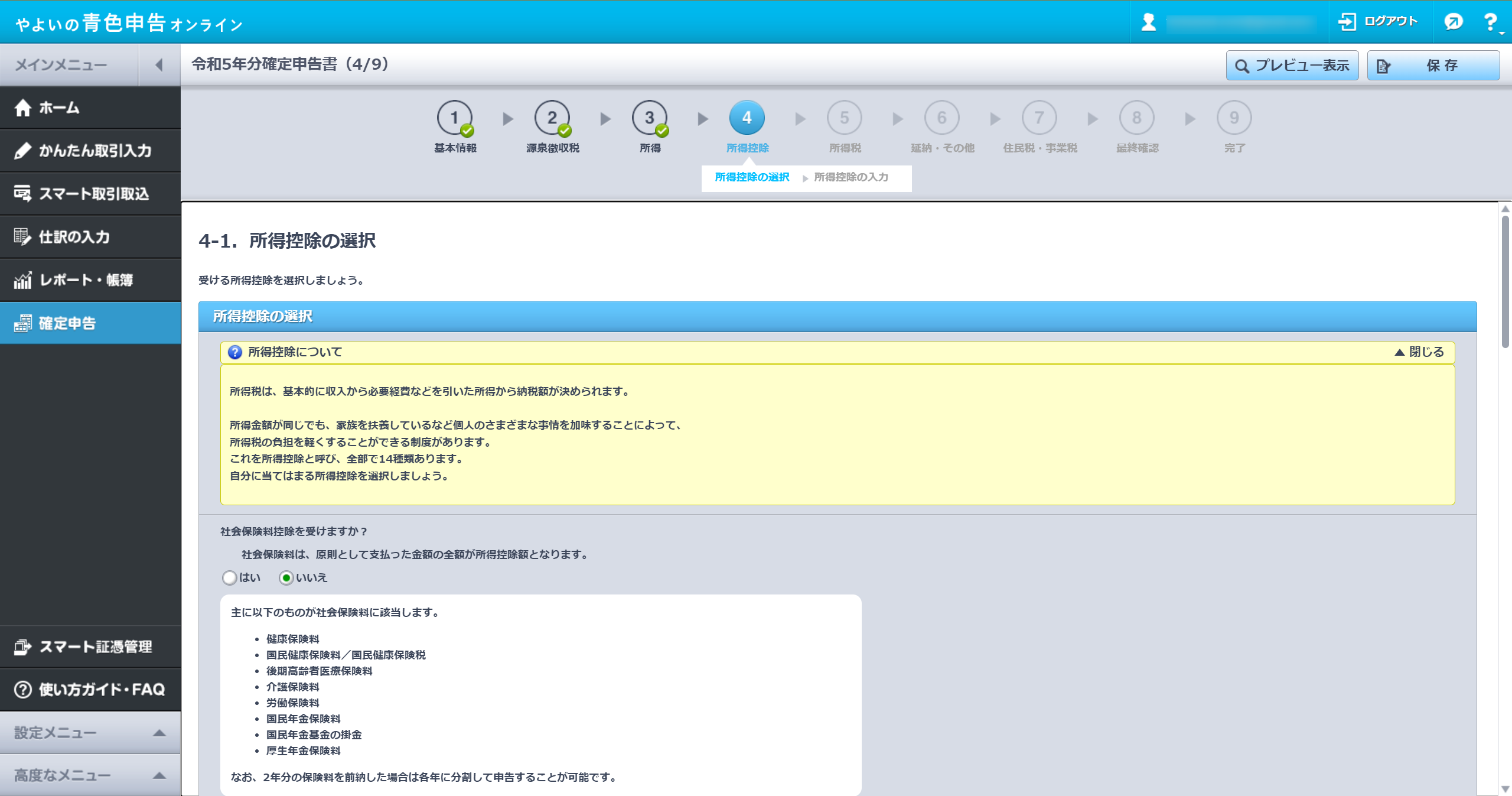Click the support chat icon in header
The height and width of the screenshot is (796, 1512).
click(x=1454, y=22)
